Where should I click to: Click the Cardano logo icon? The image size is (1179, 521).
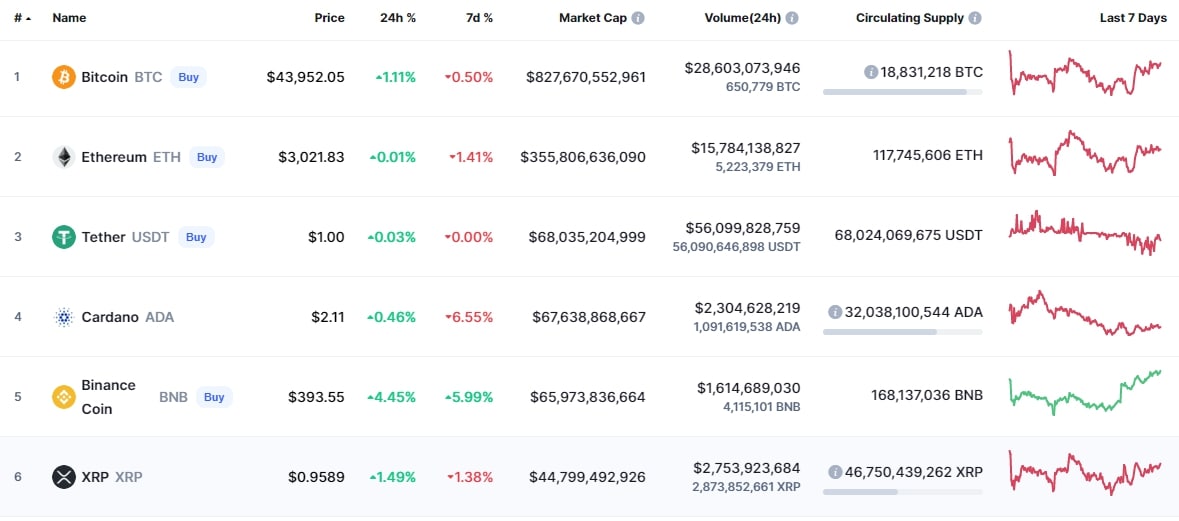point(64,317)
